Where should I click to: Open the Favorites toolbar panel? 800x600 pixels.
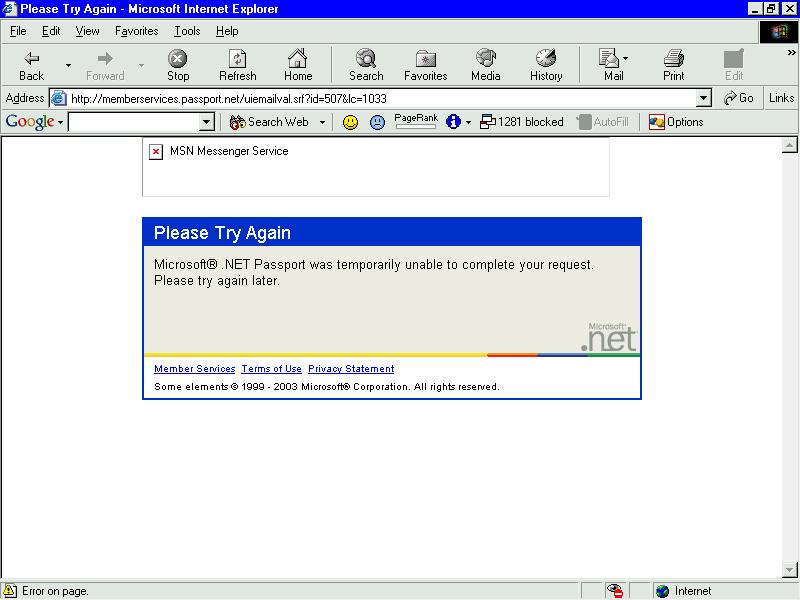click(x=425, y=65)
